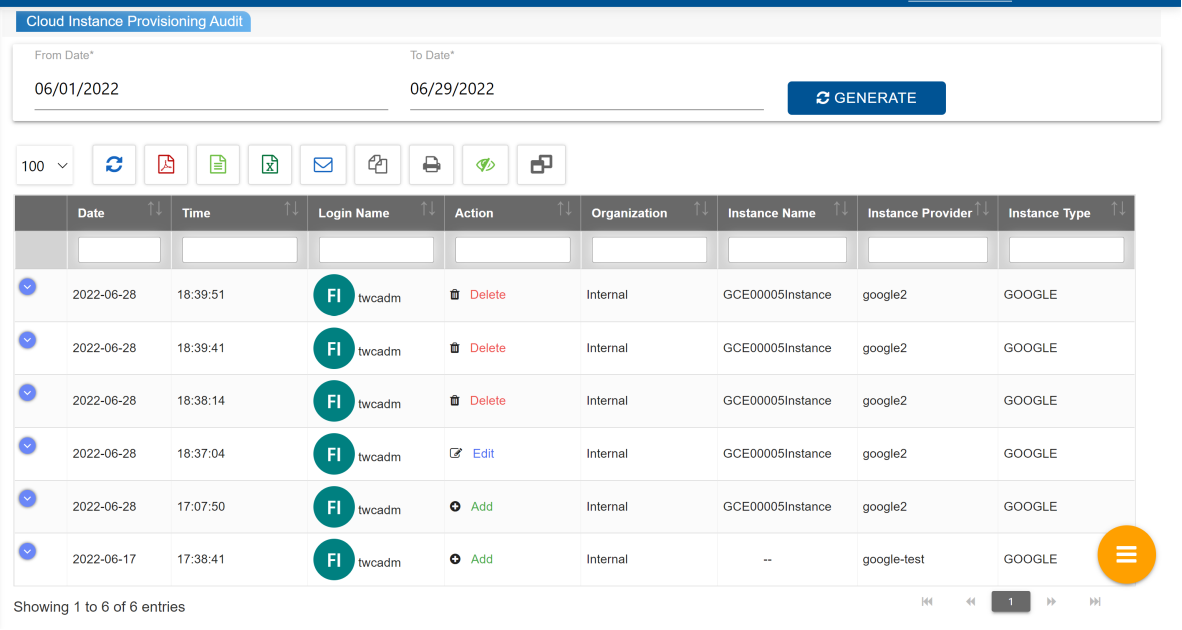Viewport: 1182px width, 630px height.
Task: Select the Cloud Instance Provisioning Audit tab
Action: (x=134, y=21)
